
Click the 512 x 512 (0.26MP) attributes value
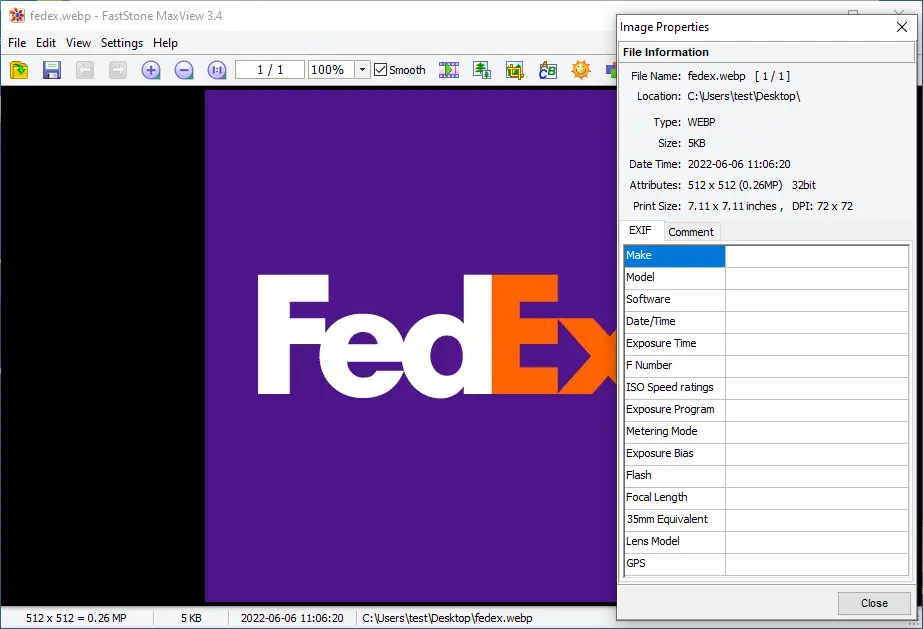735,185
